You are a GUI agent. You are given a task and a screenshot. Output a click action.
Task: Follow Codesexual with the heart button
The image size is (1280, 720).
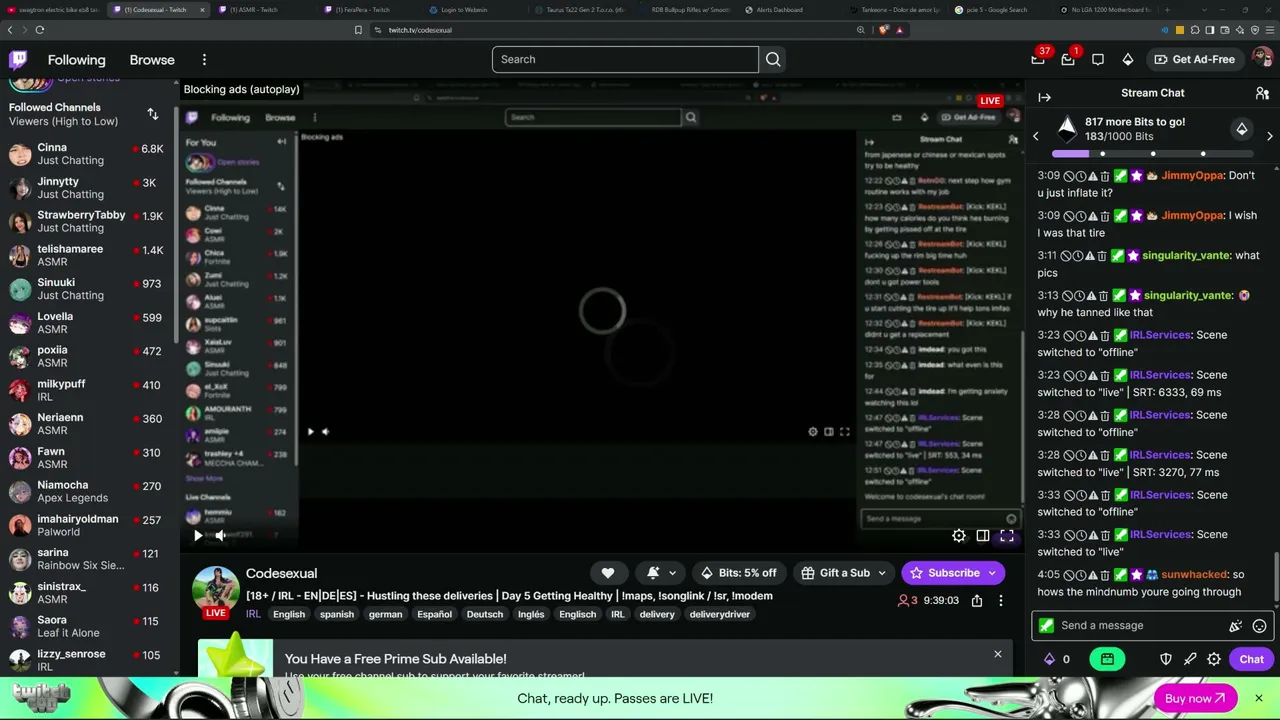click(608, 573)
